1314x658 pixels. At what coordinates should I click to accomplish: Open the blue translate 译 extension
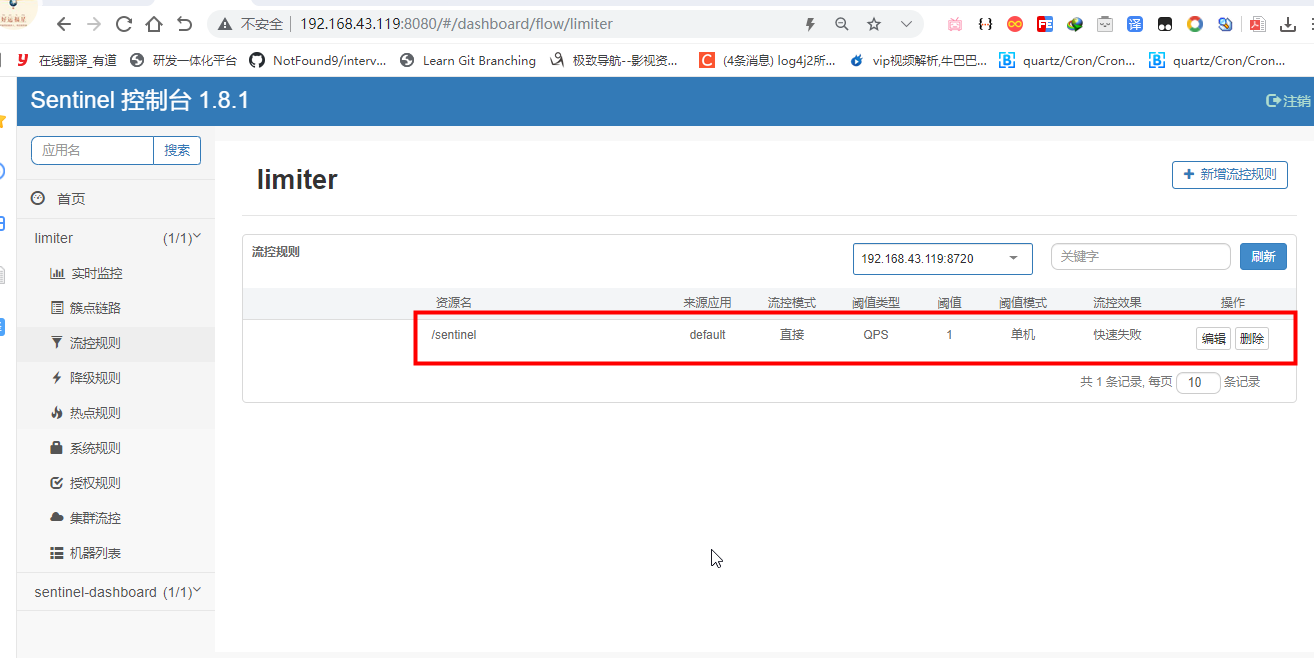click(1135, 24)
